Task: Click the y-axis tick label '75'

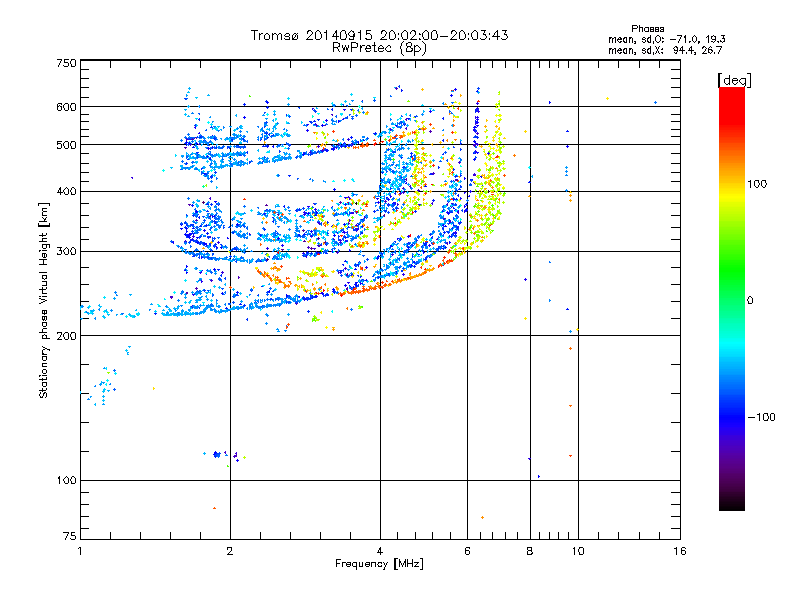Action: tap(70, 536)
